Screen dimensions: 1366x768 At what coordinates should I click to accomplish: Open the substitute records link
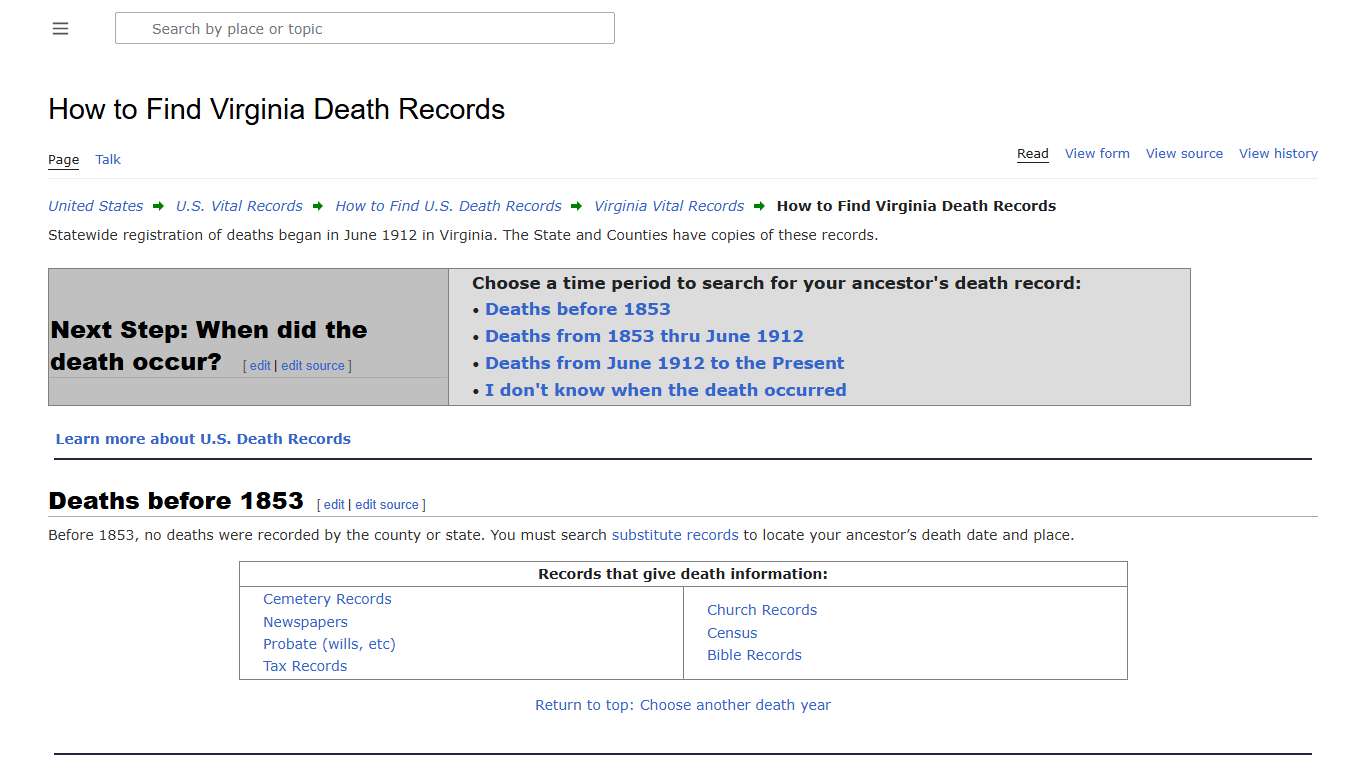pyautogui.click(x=675, y=535)
